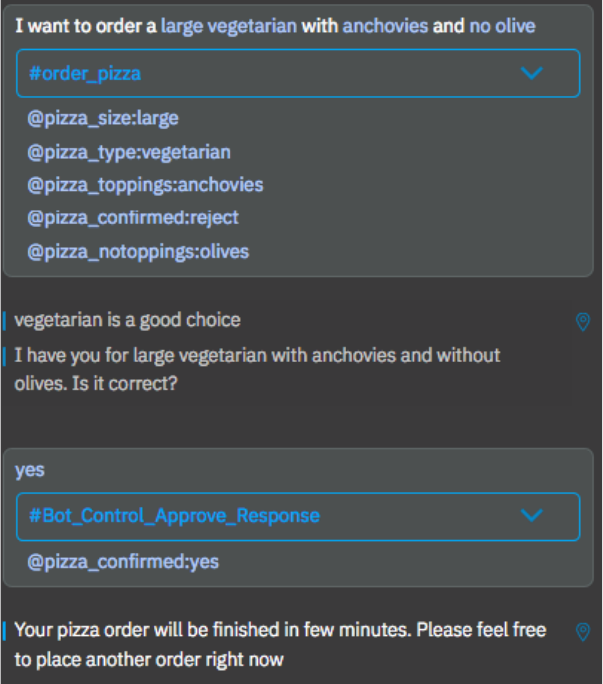
Task: Click the user's 'yes' message text
Action: (30, 470)
